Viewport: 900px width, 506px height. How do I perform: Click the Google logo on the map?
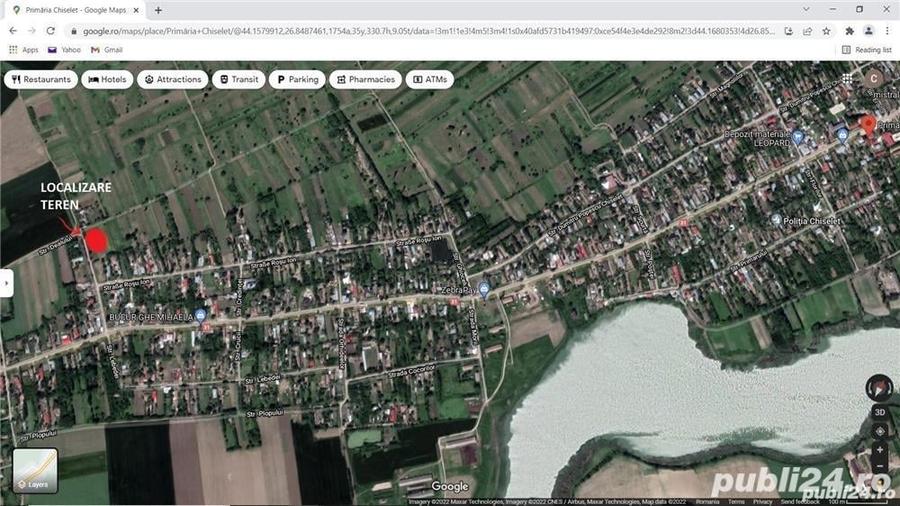click(449, 486)
